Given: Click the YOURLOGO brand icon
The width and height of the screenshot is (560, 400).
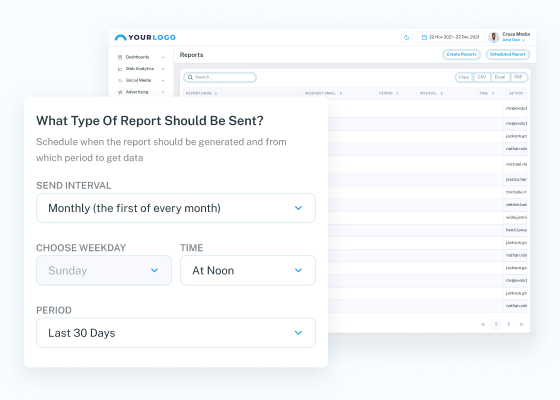Looking at the screenshot, I should 120,37.
